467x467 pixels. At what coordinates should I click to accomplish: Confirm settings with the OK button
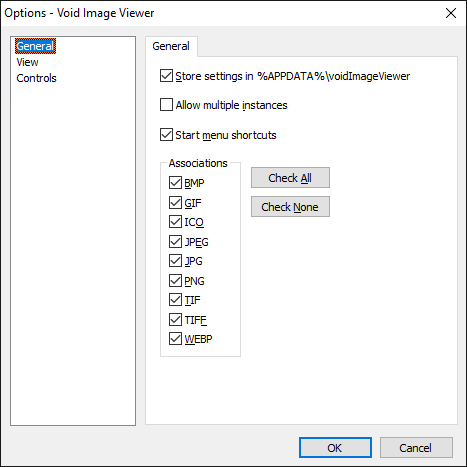point(335,448)
